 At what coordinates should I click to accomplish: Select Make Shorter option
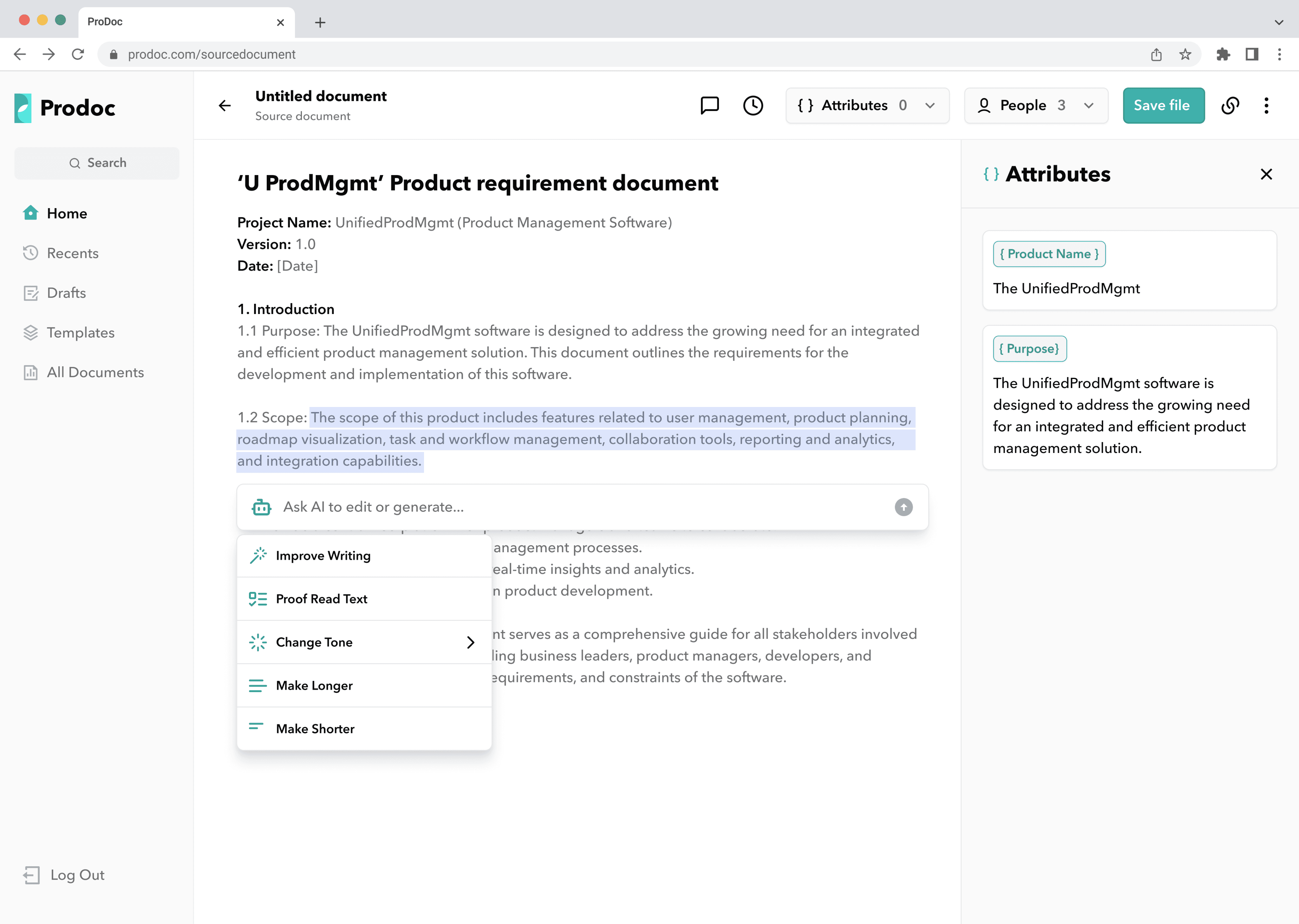364,729
